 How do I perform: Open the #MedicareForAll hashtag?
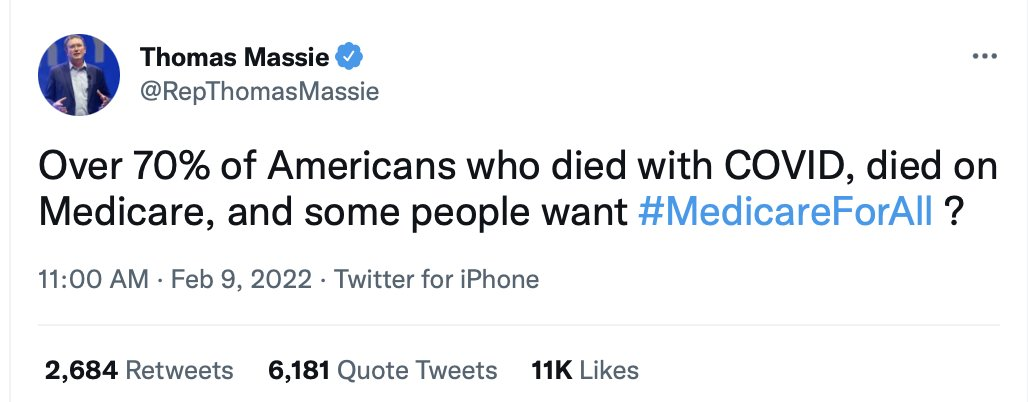pos(785,212)
